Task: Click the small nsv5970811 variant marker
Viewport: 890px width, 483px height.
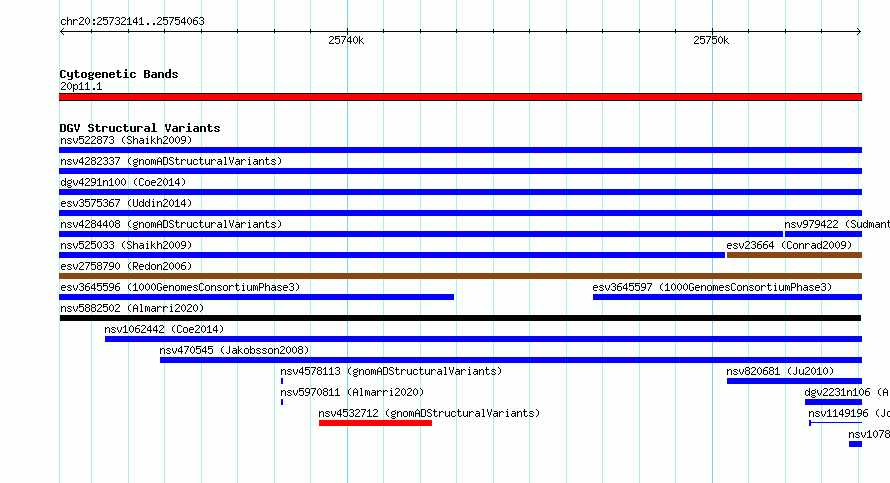Action: (282, 402)
